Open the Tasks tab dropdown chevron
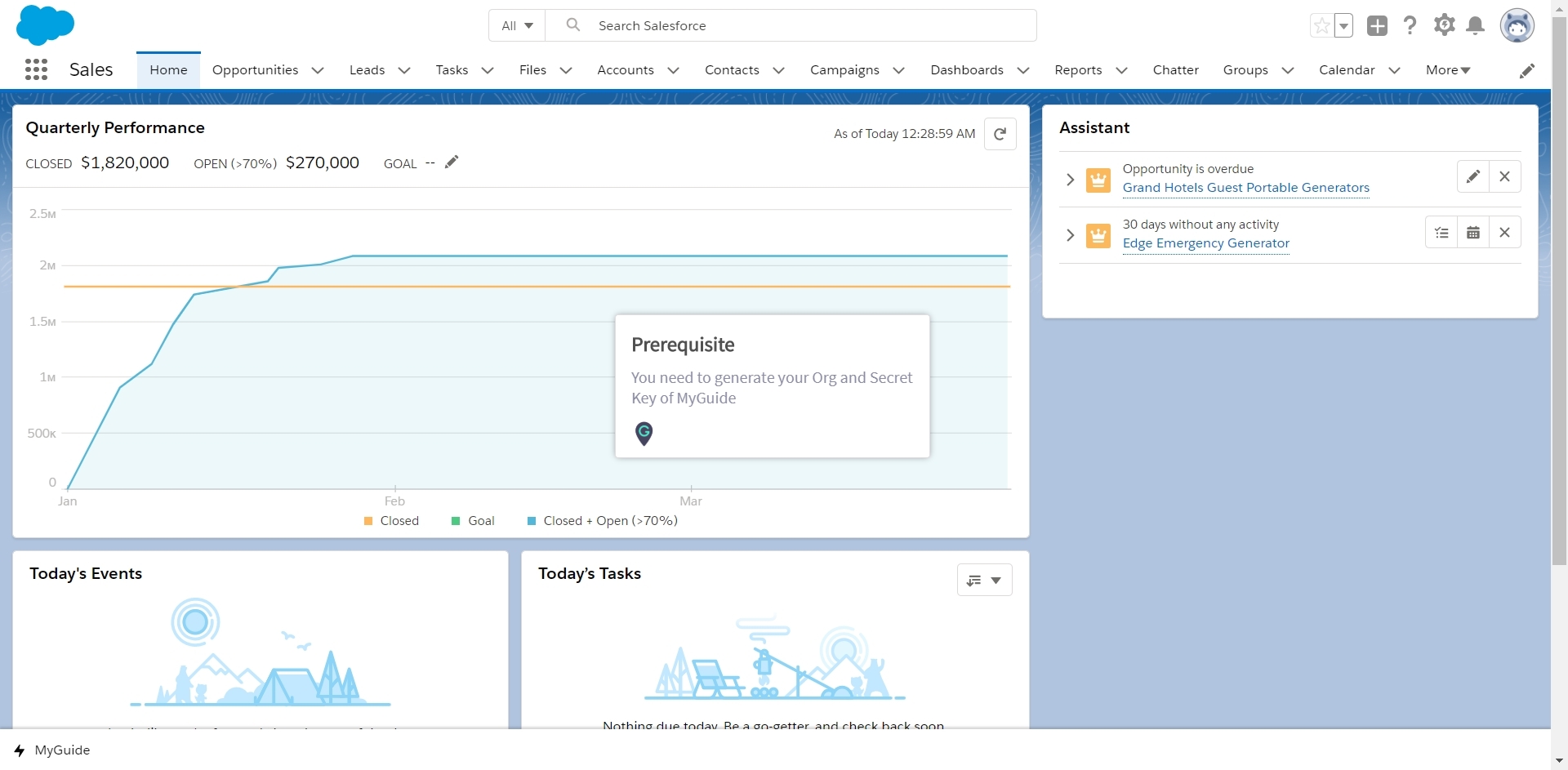 pyautogui.click(x=488, y=70)
